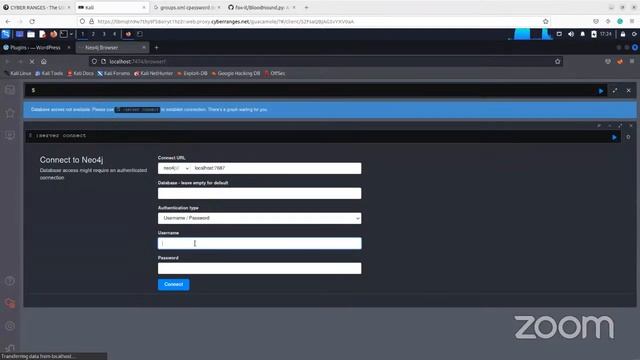The height and width of the screenshot is (360, 640).
Task: Open the Google Hacking DB bookmark
Action: click(236, 73)
